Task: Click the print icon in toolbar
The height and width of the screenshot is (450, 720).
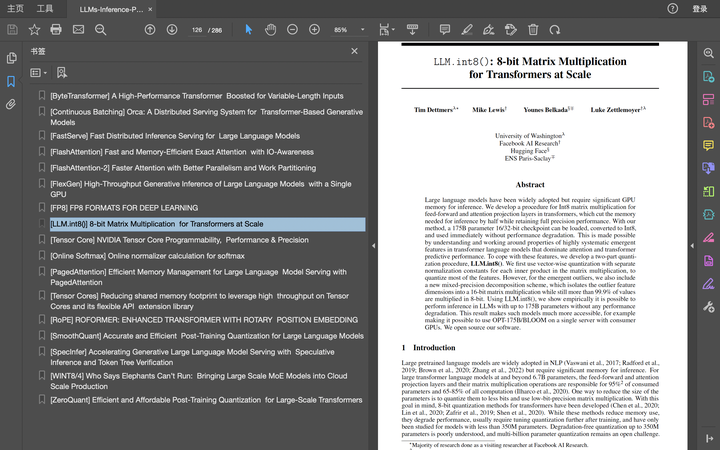Action: [56, 29]
